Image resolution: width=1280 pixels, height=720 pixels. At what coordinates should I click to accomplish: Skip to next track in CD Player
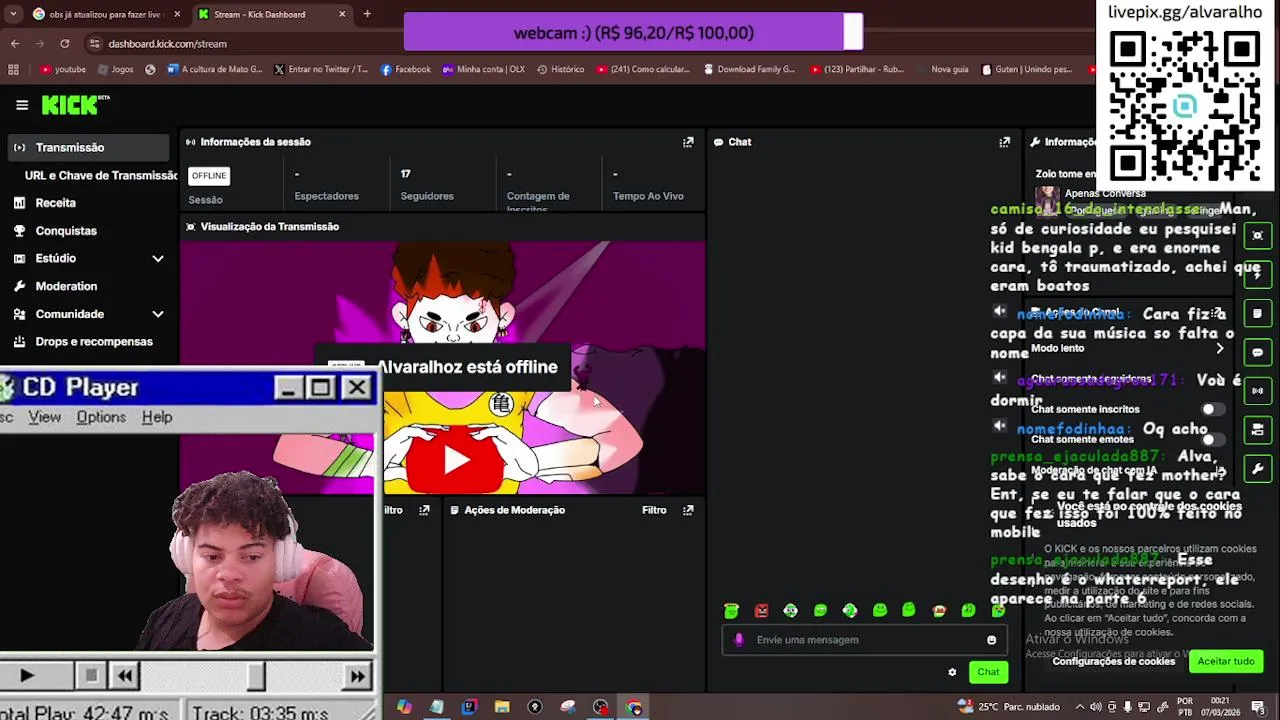(357, 676)
